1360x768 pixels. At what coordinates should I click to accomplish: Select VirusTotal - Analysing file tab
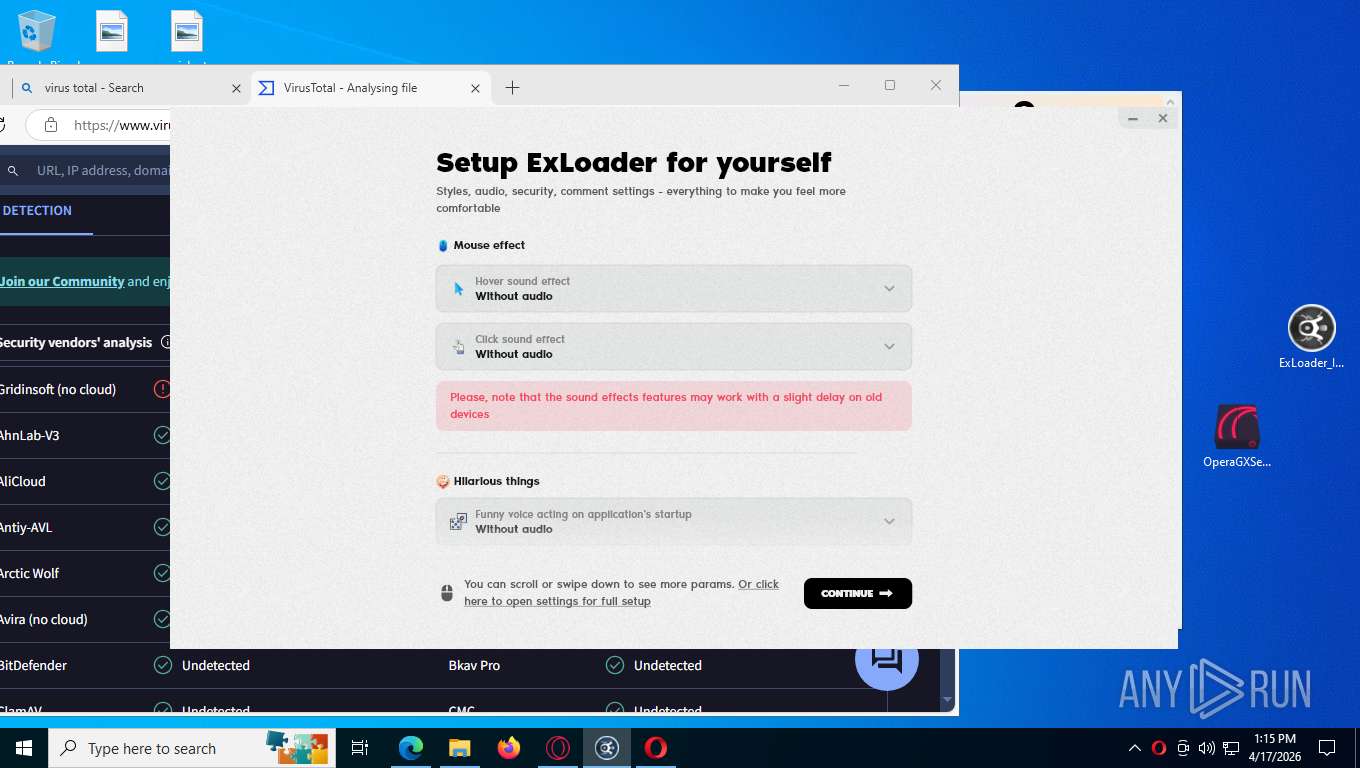369,88
